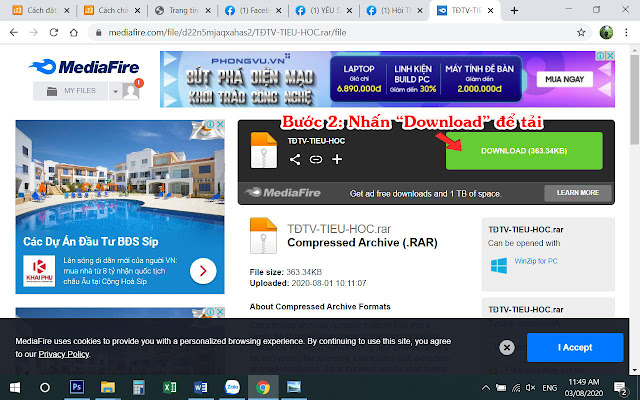Select the 'File size: 363.34KB' text

pyautogui.click(x=286, y=272)
